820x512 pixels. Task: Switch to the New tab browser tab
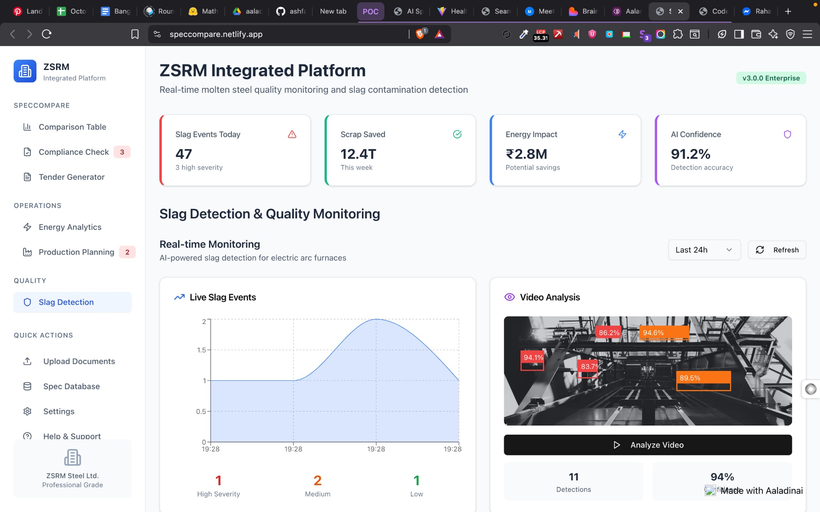click(333, 12)
